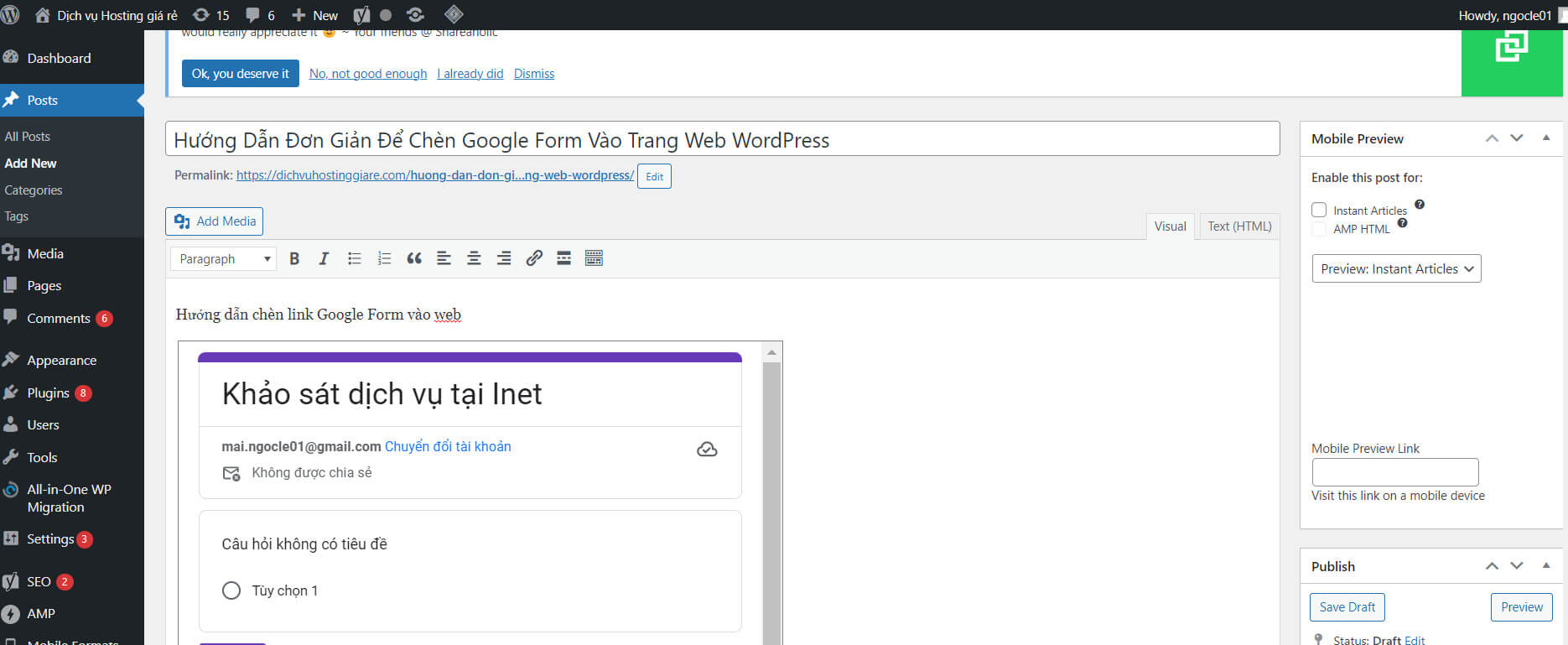Toggle the editor toolbar kitchen sink
The width and height of the screenshot is (1568, 645).
pyautogui.click(x=594, y=258)
